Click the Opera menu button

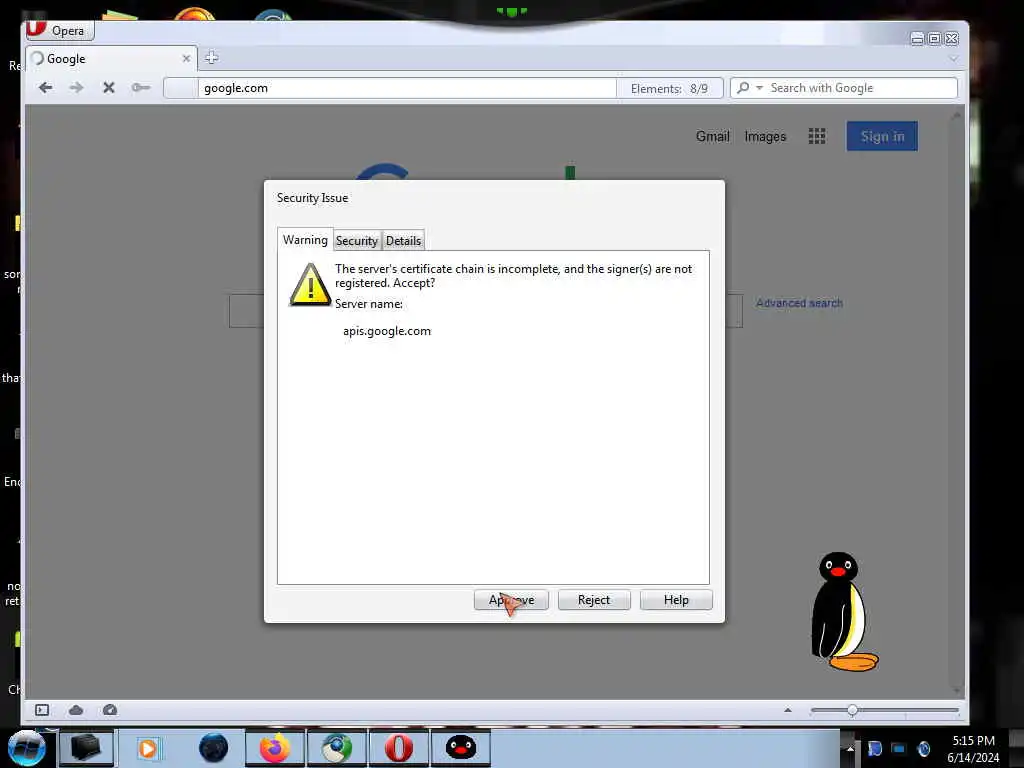(x=60, y=30)
